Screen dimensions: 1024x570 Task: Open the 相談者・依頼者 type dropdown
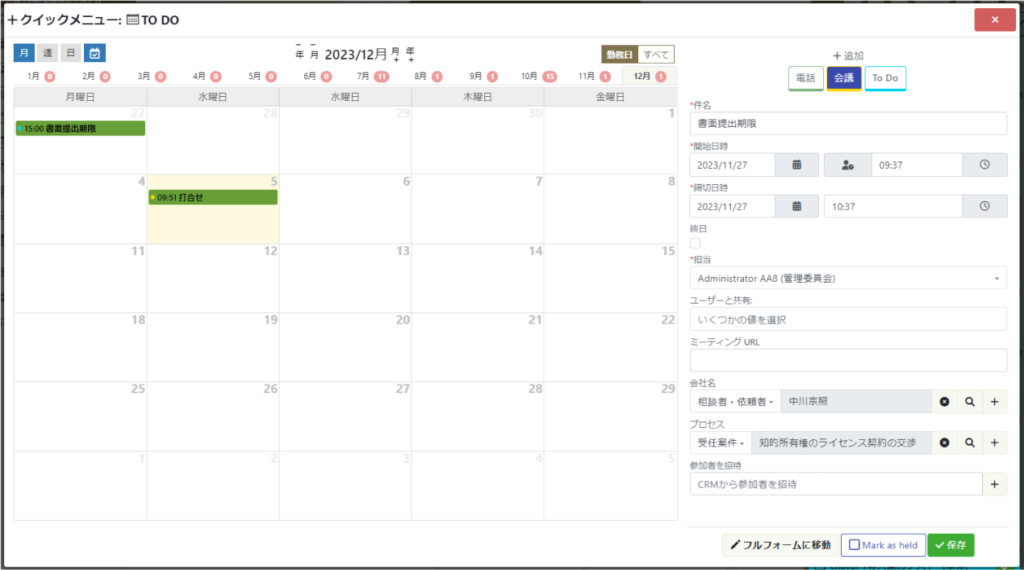coord(735,401)
